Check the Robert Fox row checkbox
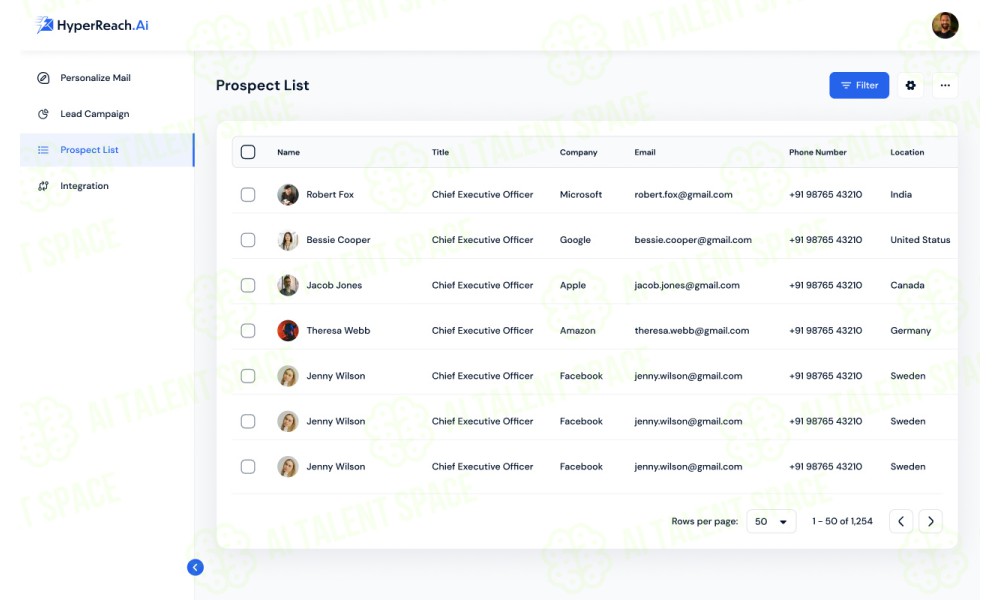 (248, 194)
